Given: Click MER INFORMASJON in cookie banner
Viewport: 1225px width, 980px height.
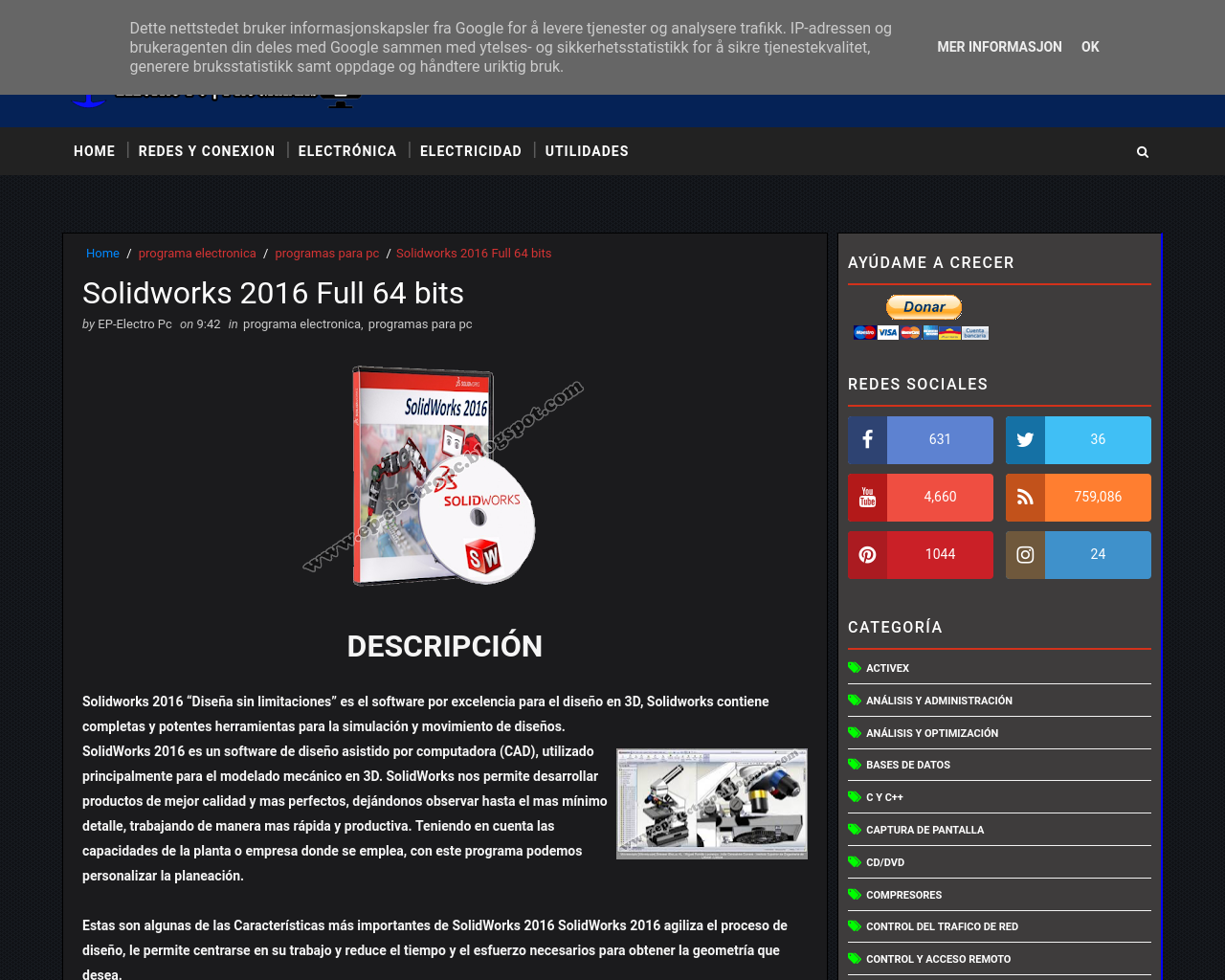Looking at the screenshot, I should [999, 47].
